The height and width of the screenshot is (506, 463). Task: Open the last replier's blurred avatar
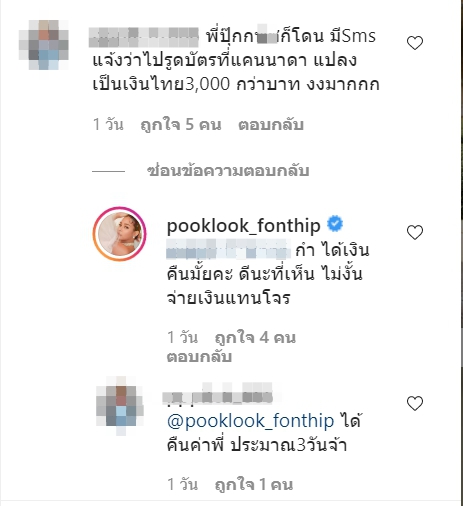coord(120,406)
